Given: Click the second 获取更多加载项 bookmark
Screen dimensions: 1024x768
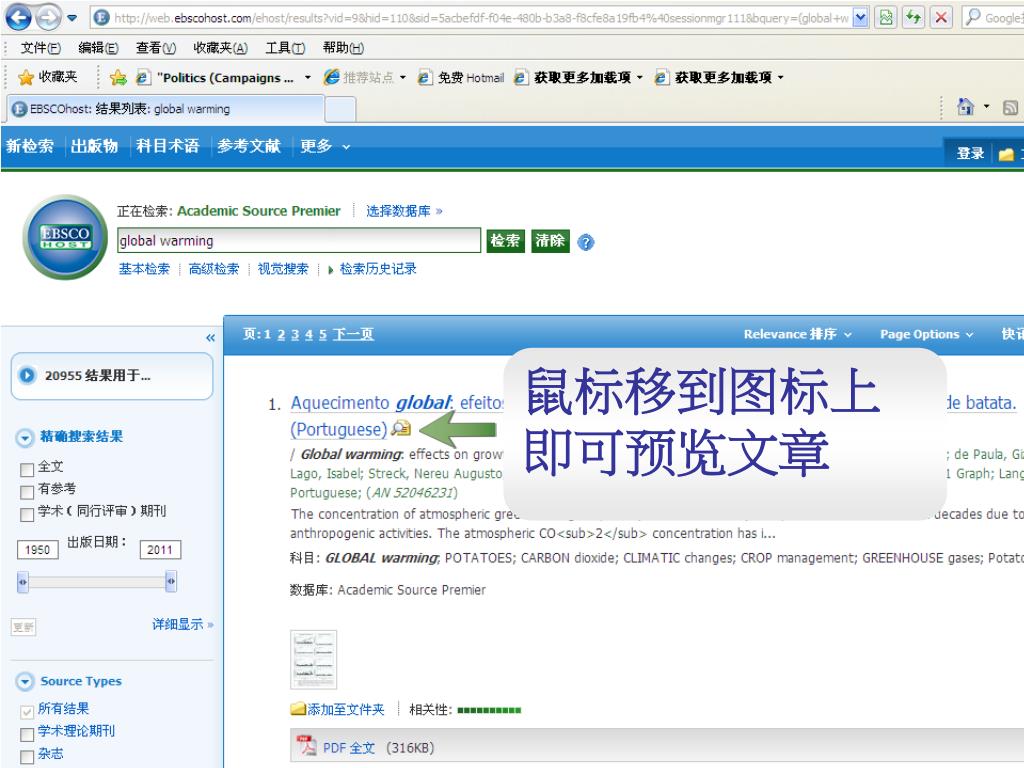Looking at the screenshot, I should (713, 78).
